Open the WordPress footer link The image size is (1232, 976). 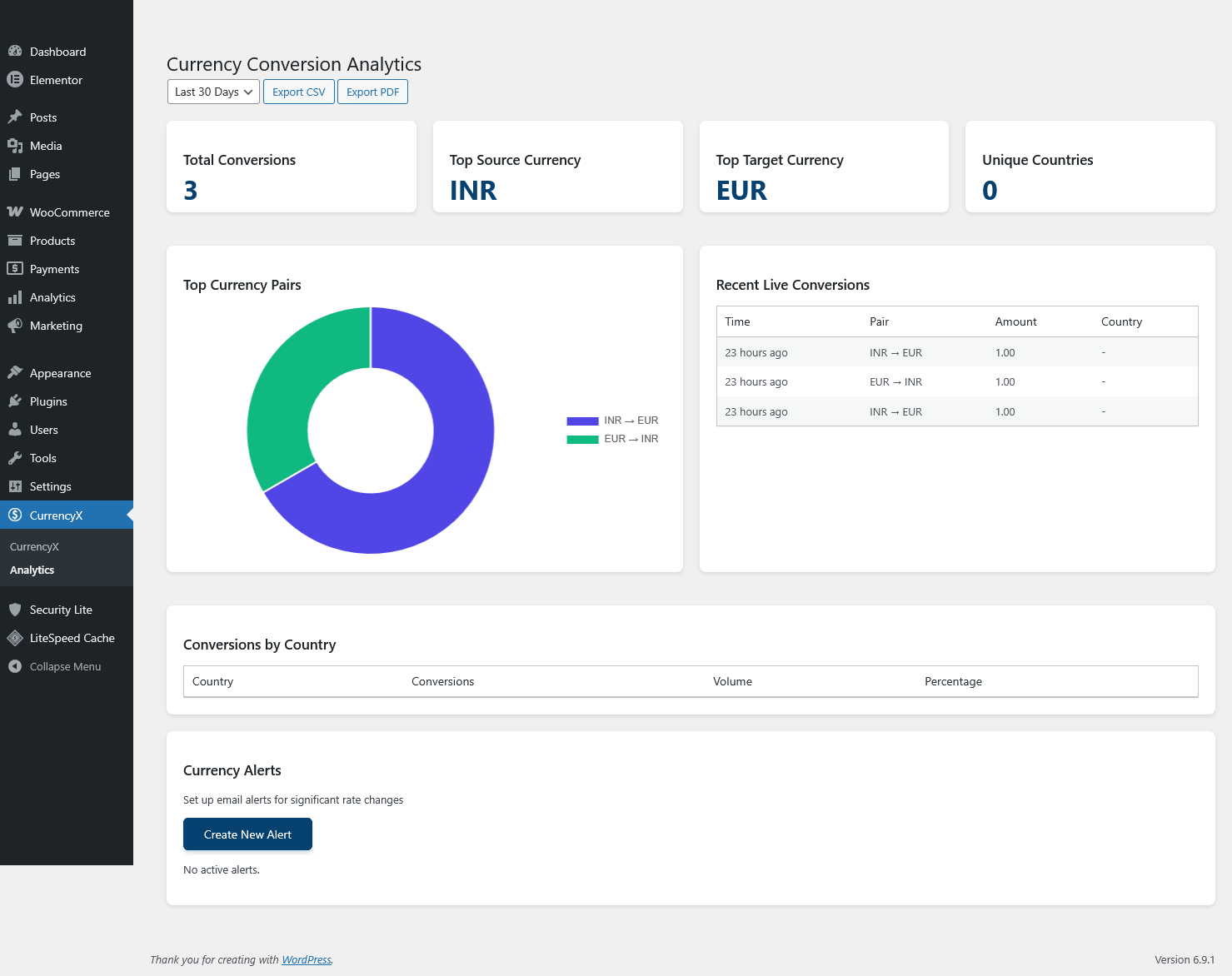click(x=306, y=959)
